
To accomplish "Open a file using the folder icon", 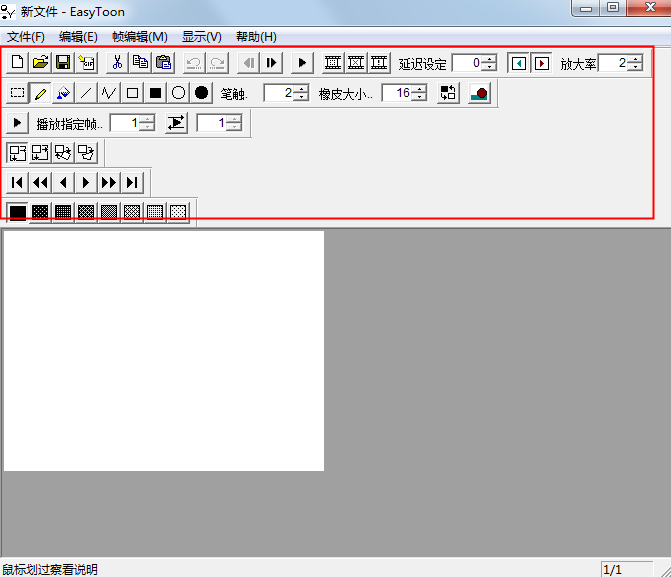I will (x=40, y=63).
